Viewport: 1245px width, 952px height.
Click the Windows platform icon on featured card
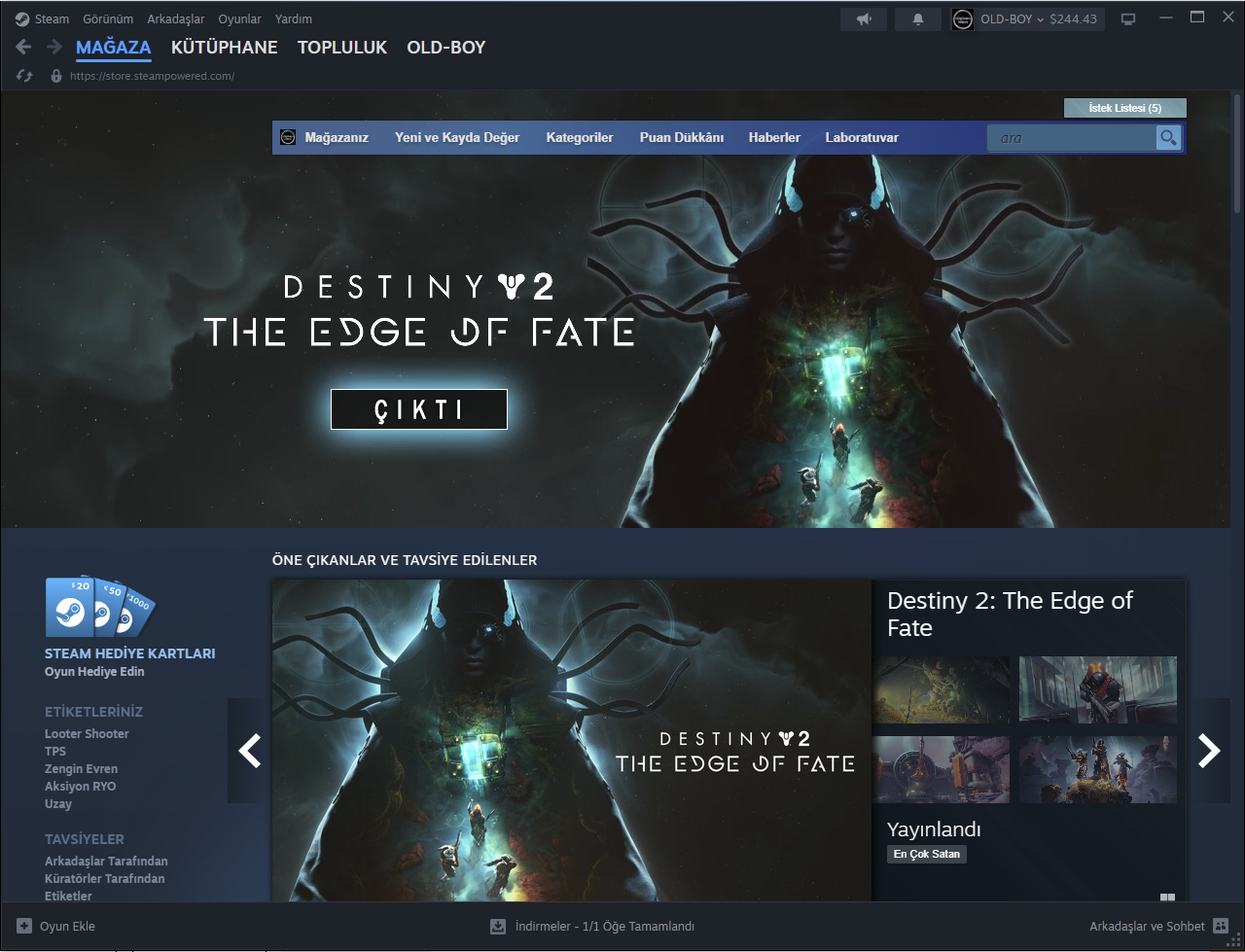(1167, 898)
